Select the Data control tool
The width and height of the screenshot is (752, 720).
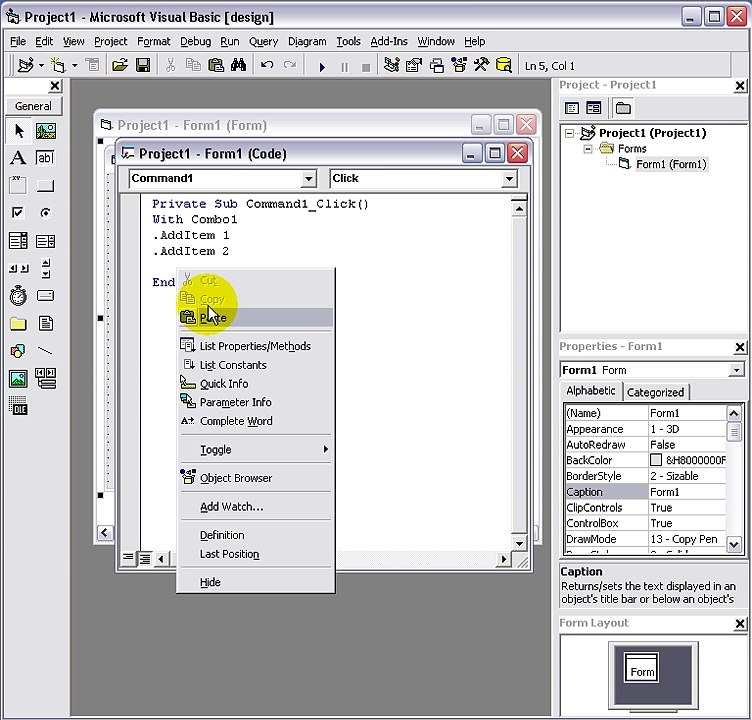[x=46, y=379]
